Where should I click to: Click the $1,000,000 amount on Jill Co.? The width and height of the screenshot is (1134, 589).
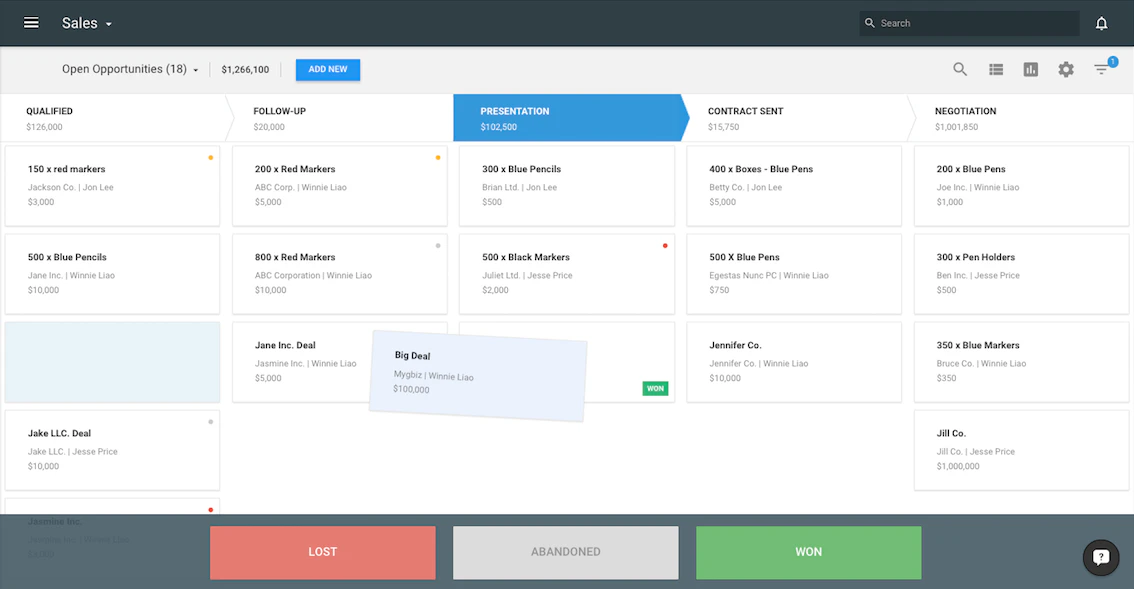pos(958,466)
